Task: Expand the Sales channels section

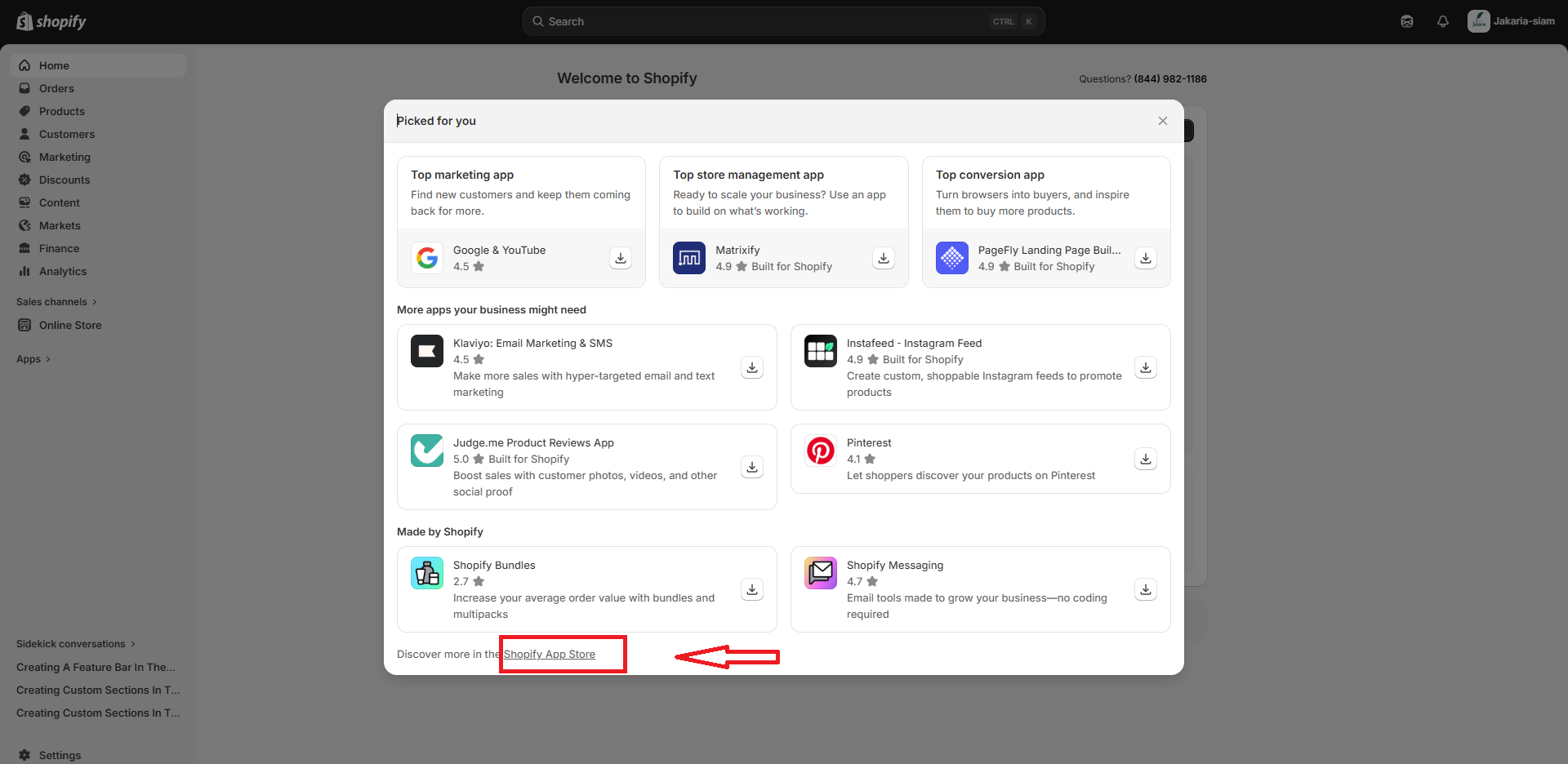Action: (56, 302)
